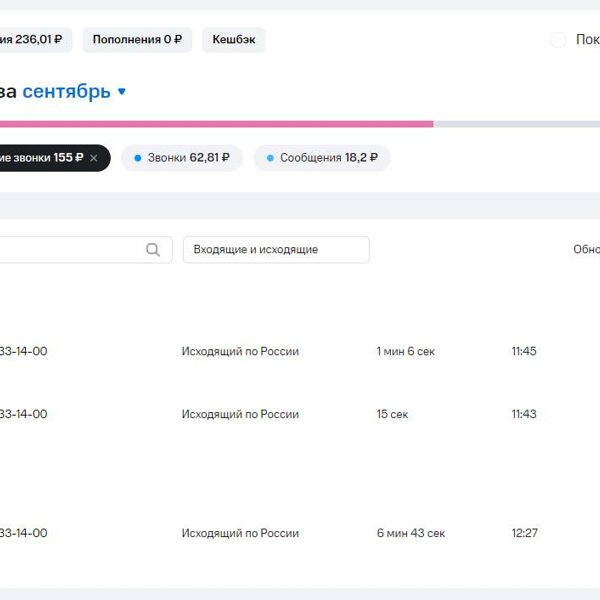
Task: Click the magnifier icon in the search field
Action: pyautogui.click(x=153, y=250)
